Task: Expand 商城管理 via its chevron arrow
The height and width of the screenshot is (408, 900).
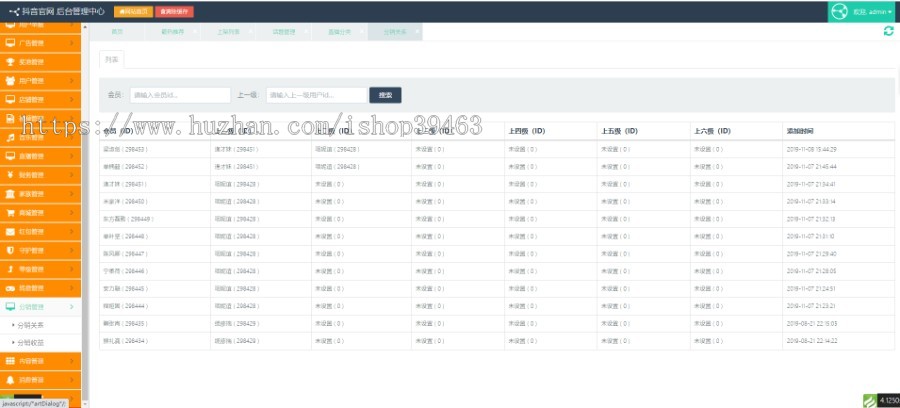Action: point(71,213)
